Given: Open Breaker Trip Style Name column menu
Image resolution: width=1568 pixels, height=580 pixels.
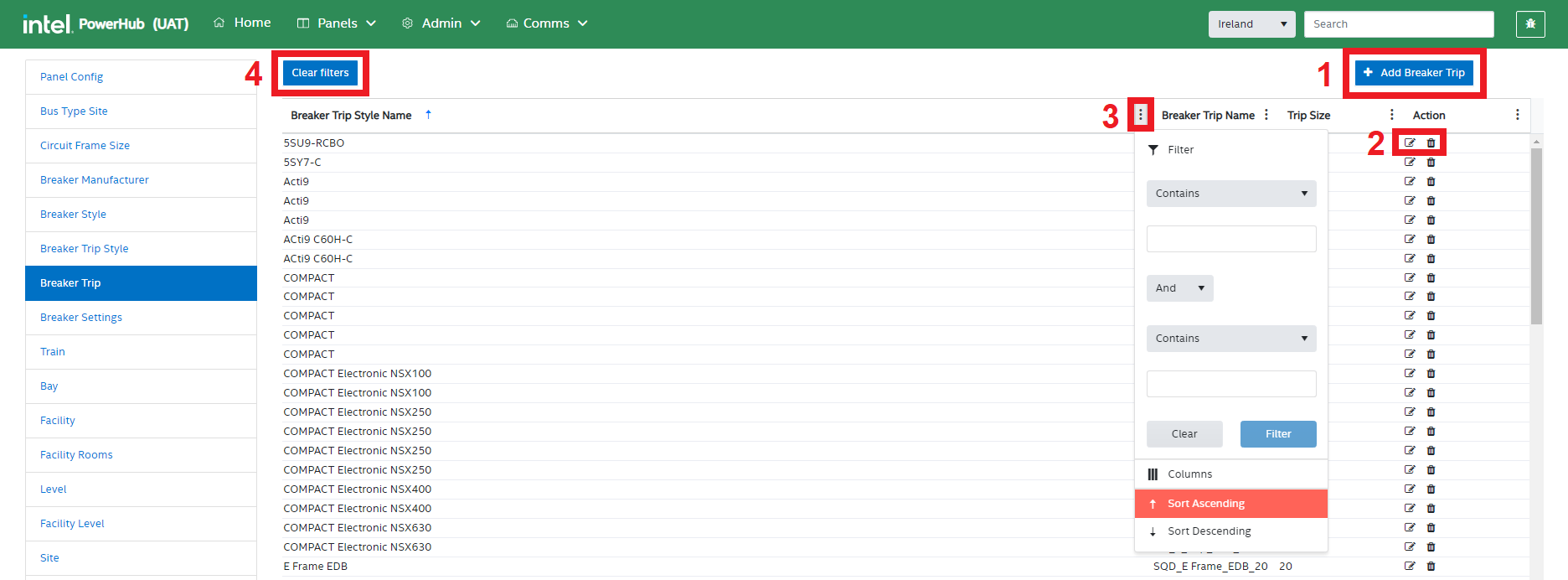Looking at the screenshot, I should [1140, 115].
